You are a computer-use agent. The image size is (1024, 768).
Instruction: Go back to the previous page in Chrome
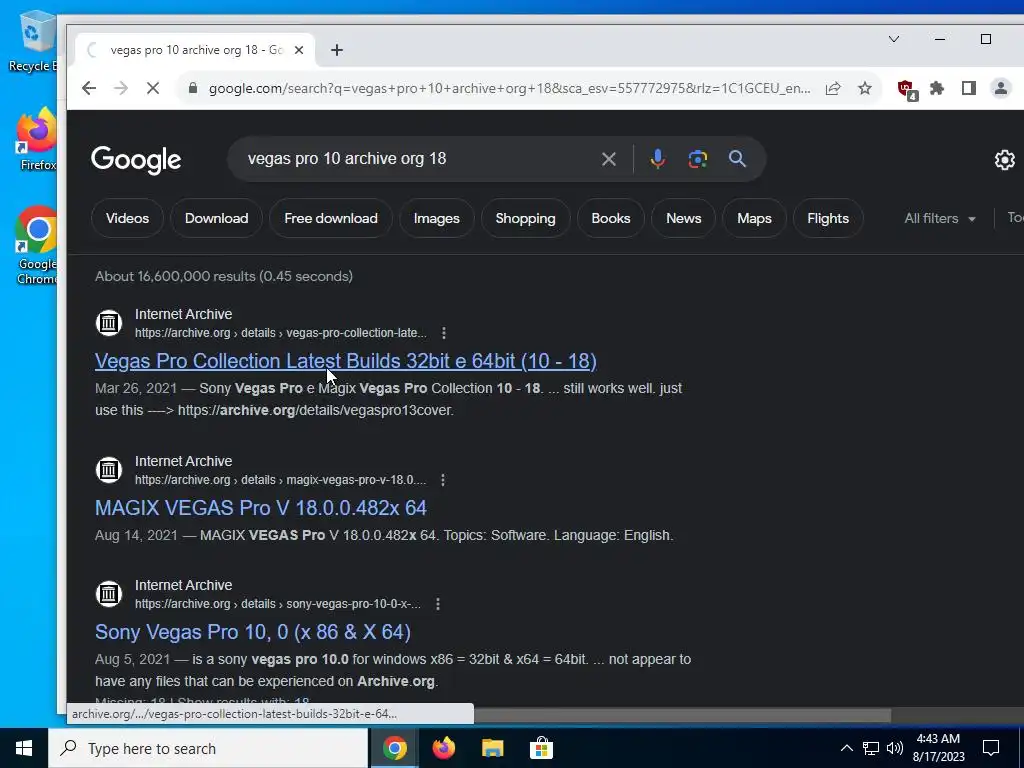coord(89,88)
